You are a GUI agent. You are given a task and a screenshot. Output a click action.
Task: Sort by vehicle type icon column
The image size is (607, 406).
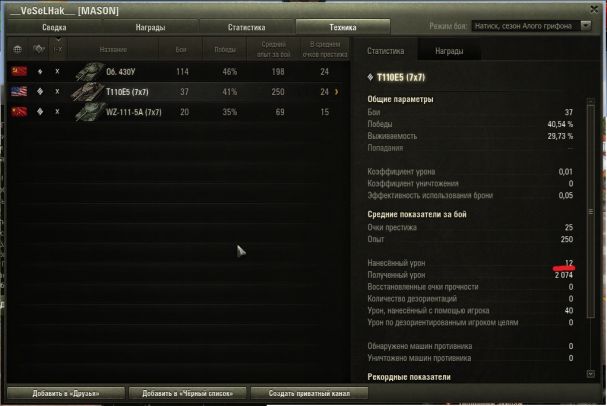tap(39, 49)
